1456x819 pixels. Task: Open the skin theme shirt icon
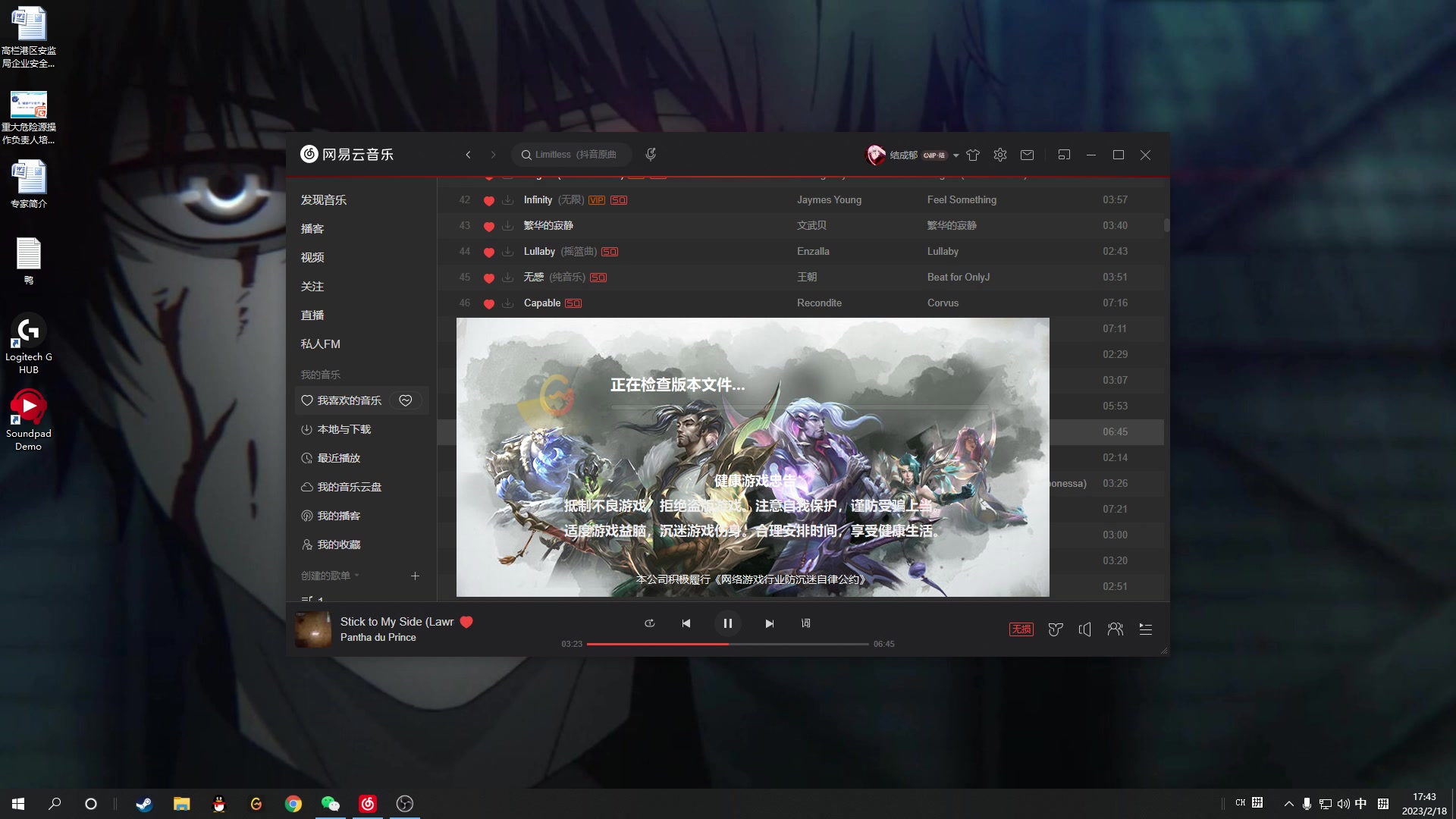(x=973, y=155)
